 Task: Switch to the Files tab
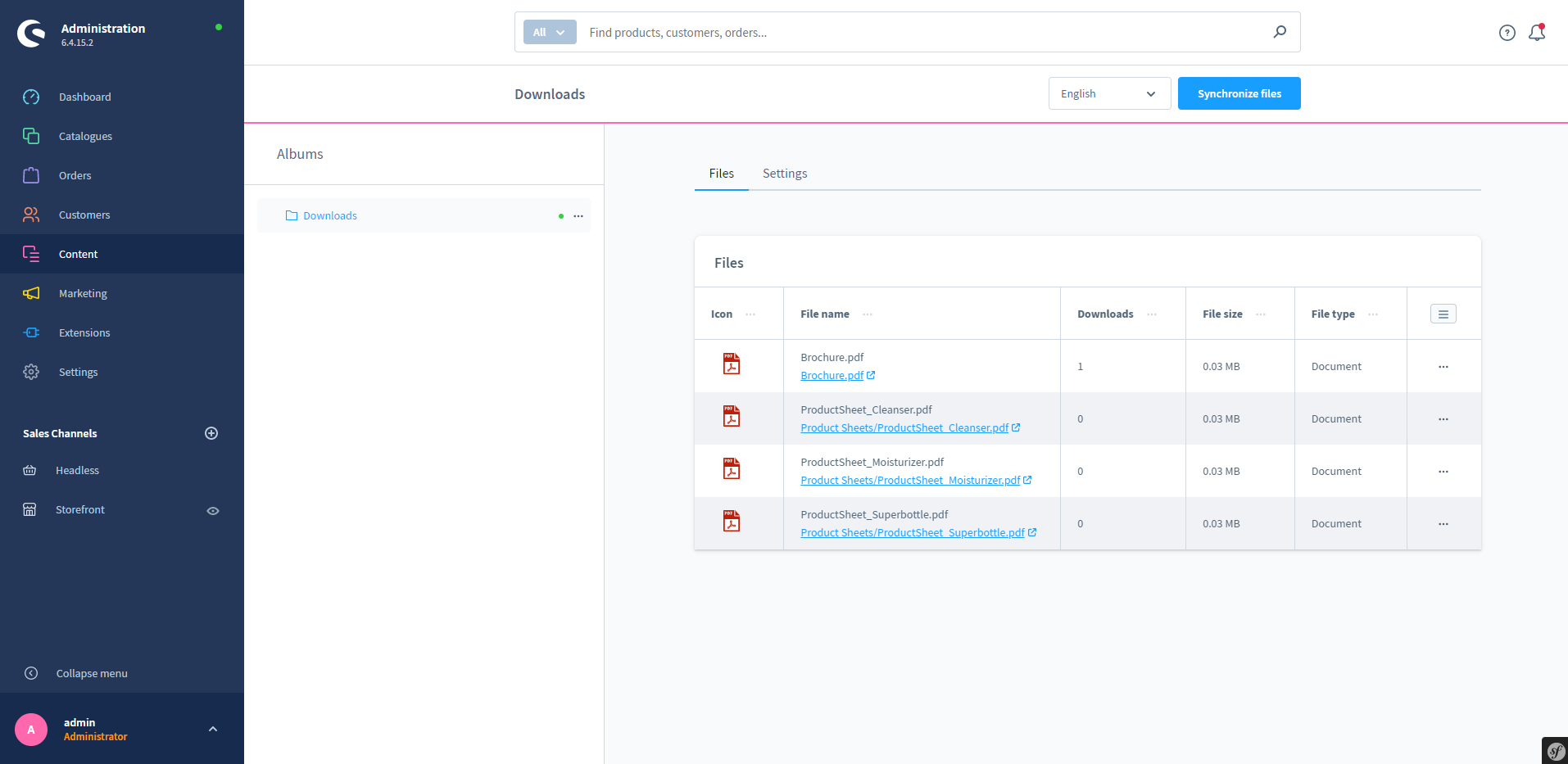click(721, 174)
